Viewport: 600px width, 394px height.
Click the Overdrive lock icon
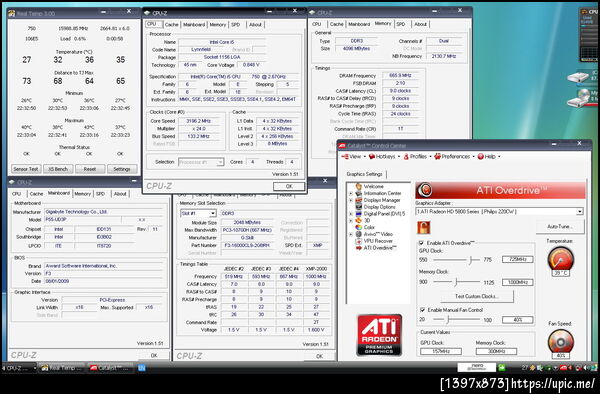click(424, 227)
